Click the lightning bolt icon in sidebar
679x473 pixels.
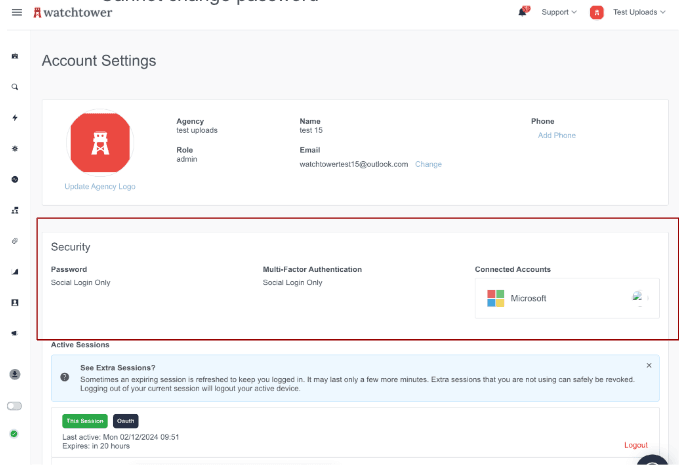click(x=14, y=118)
